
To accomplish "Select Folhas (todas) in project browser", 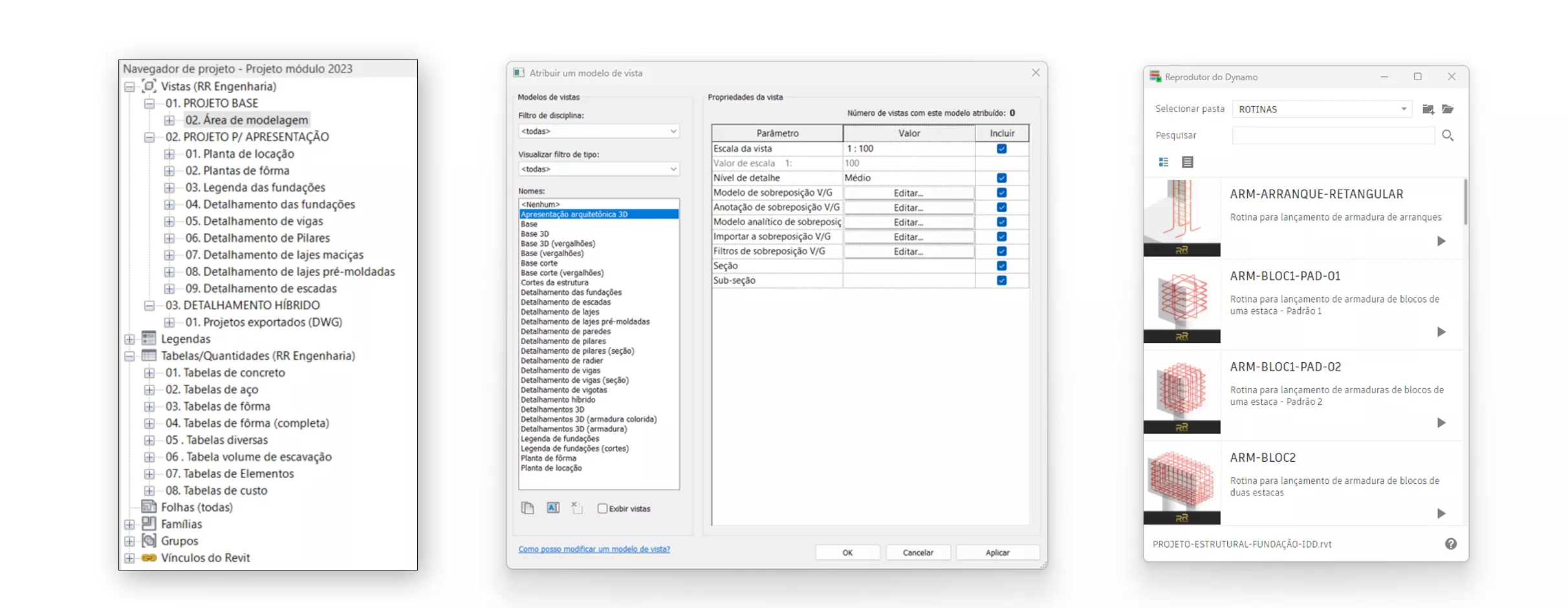I will [197, 507].
